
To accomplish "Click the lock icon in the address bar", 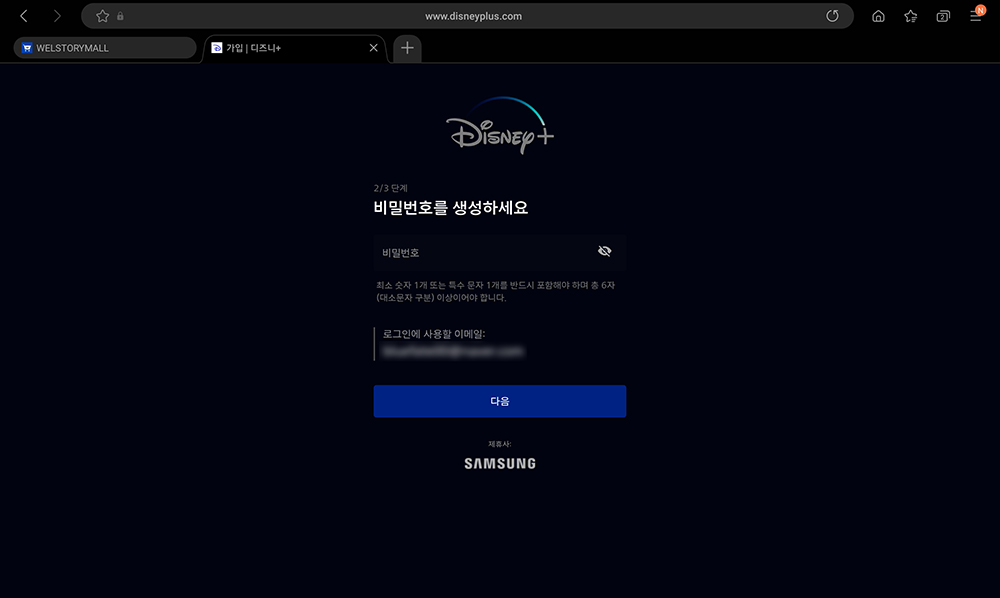I will (121, 16).
